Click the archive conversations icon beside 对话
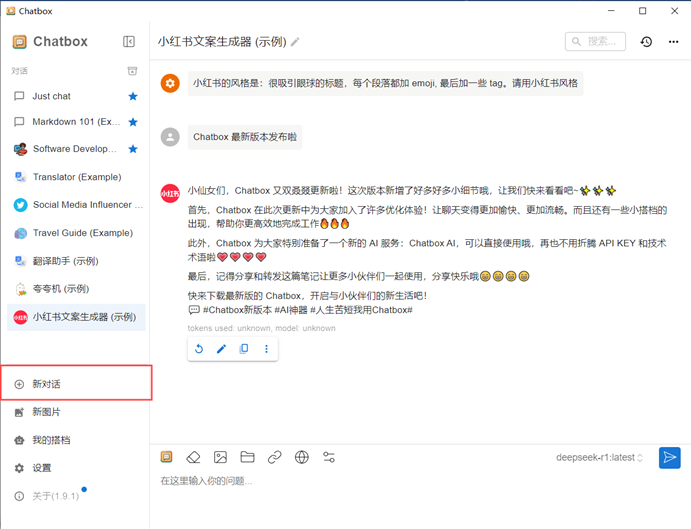691x529 pixels. click(x=132, y=71)
